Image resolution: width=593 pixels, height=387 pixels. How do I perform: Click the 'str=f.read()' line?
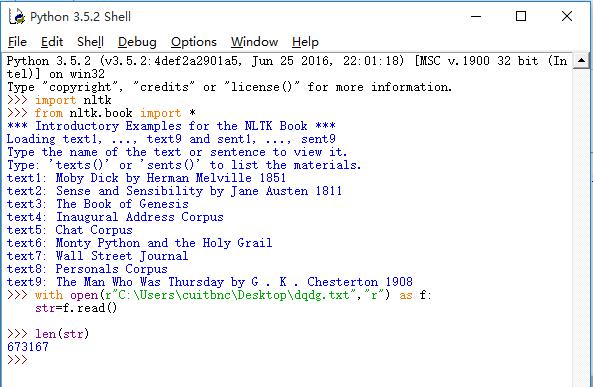click(76, 308)
